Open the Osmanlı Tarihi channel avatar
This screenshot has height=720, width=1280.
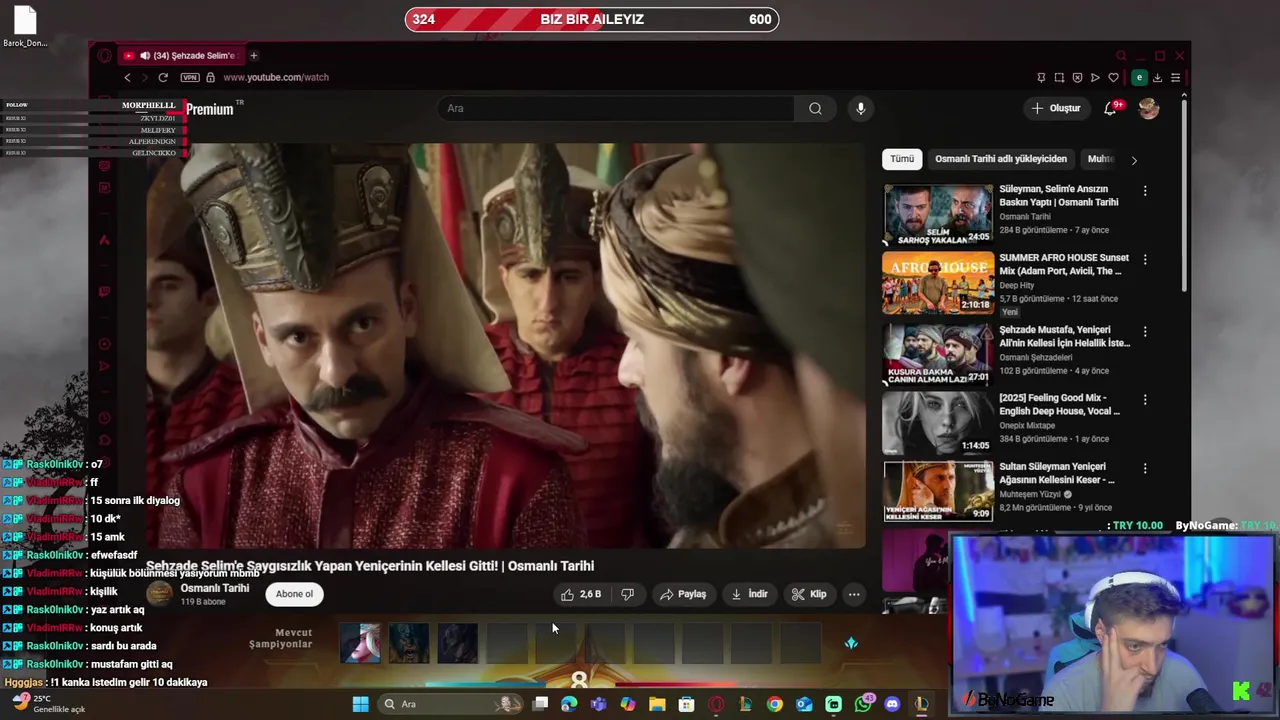pyautogui.click(x=159, y=594)
